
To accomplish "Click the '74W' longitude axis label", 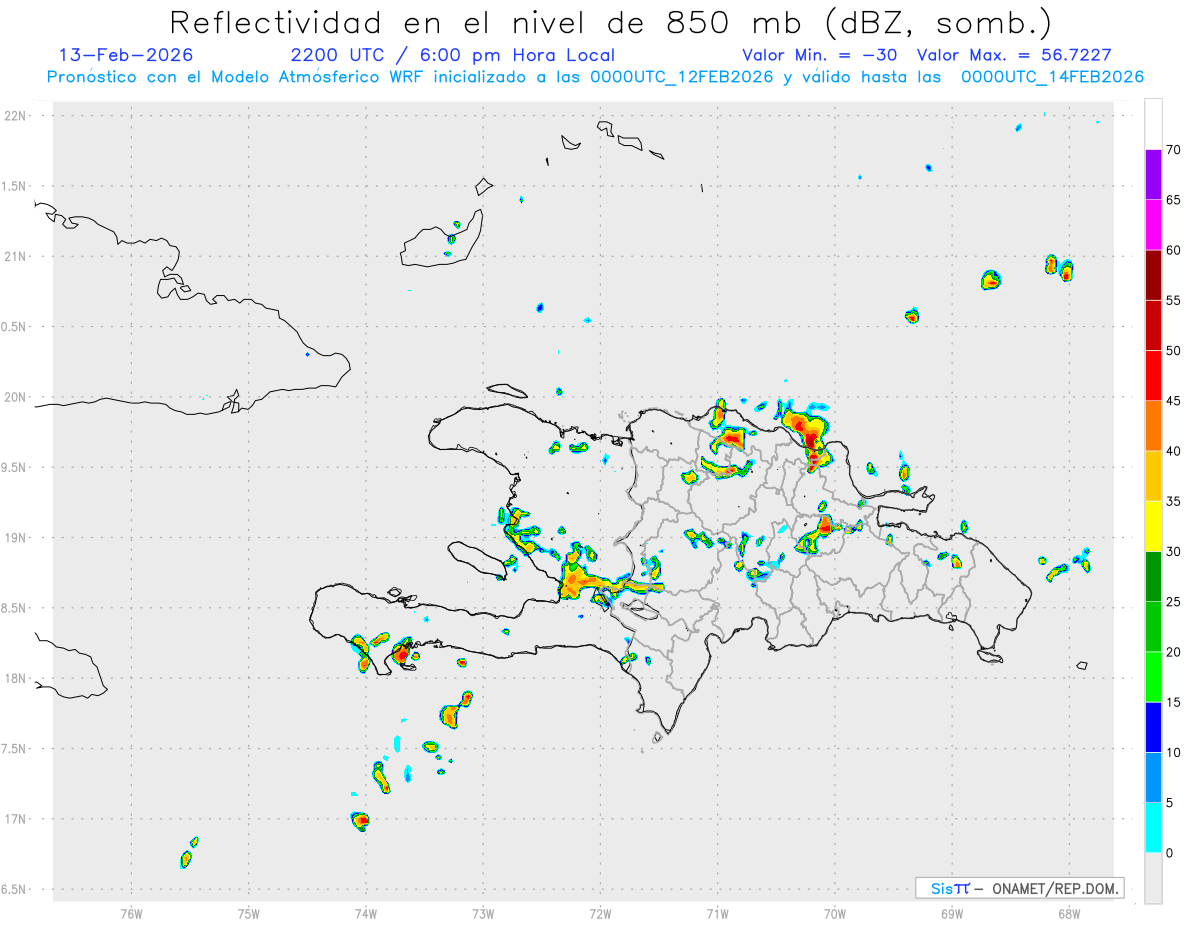I will (365, 913).
